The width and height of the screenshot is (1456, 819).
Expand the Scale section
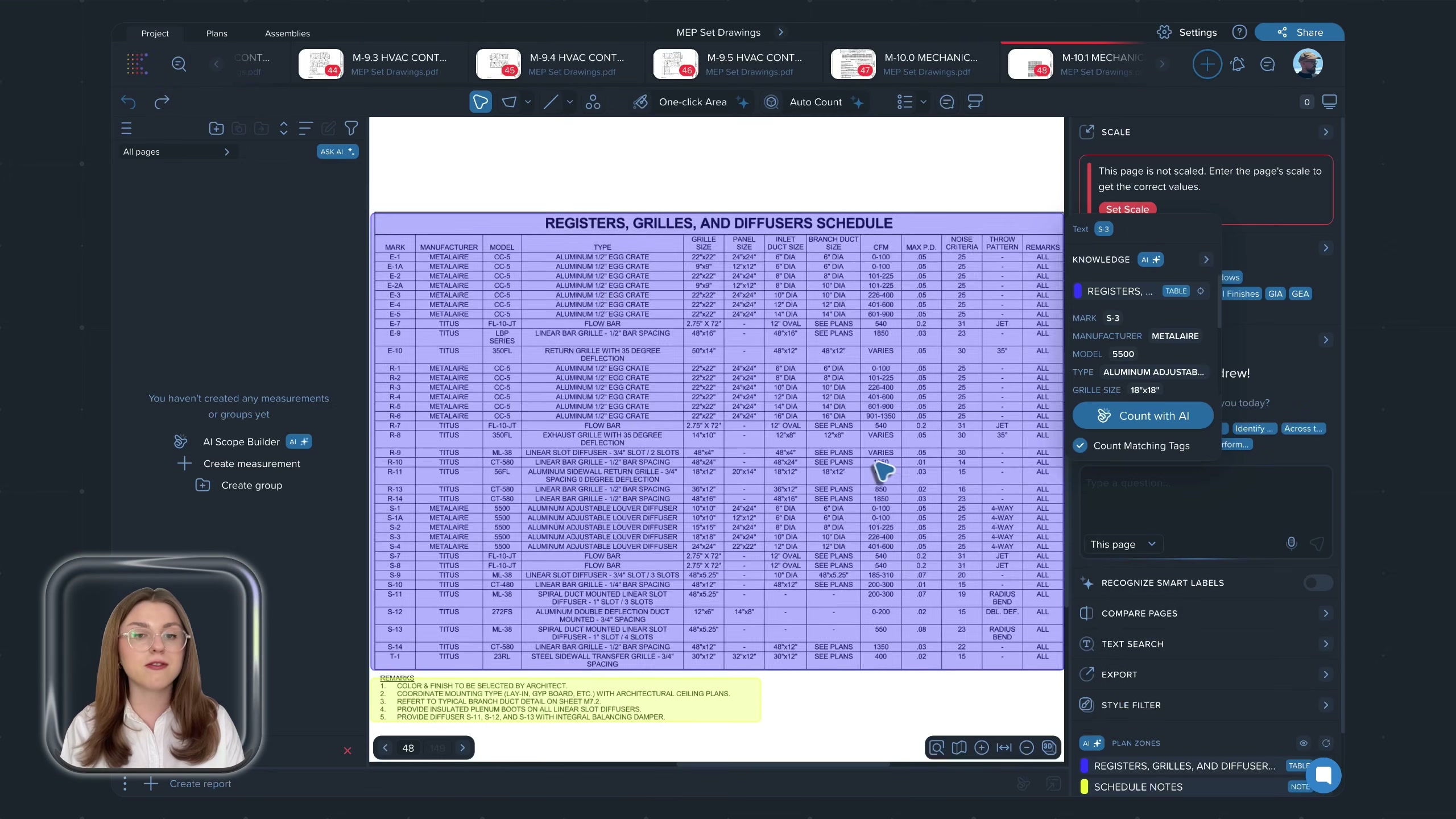coord(1326,132)
